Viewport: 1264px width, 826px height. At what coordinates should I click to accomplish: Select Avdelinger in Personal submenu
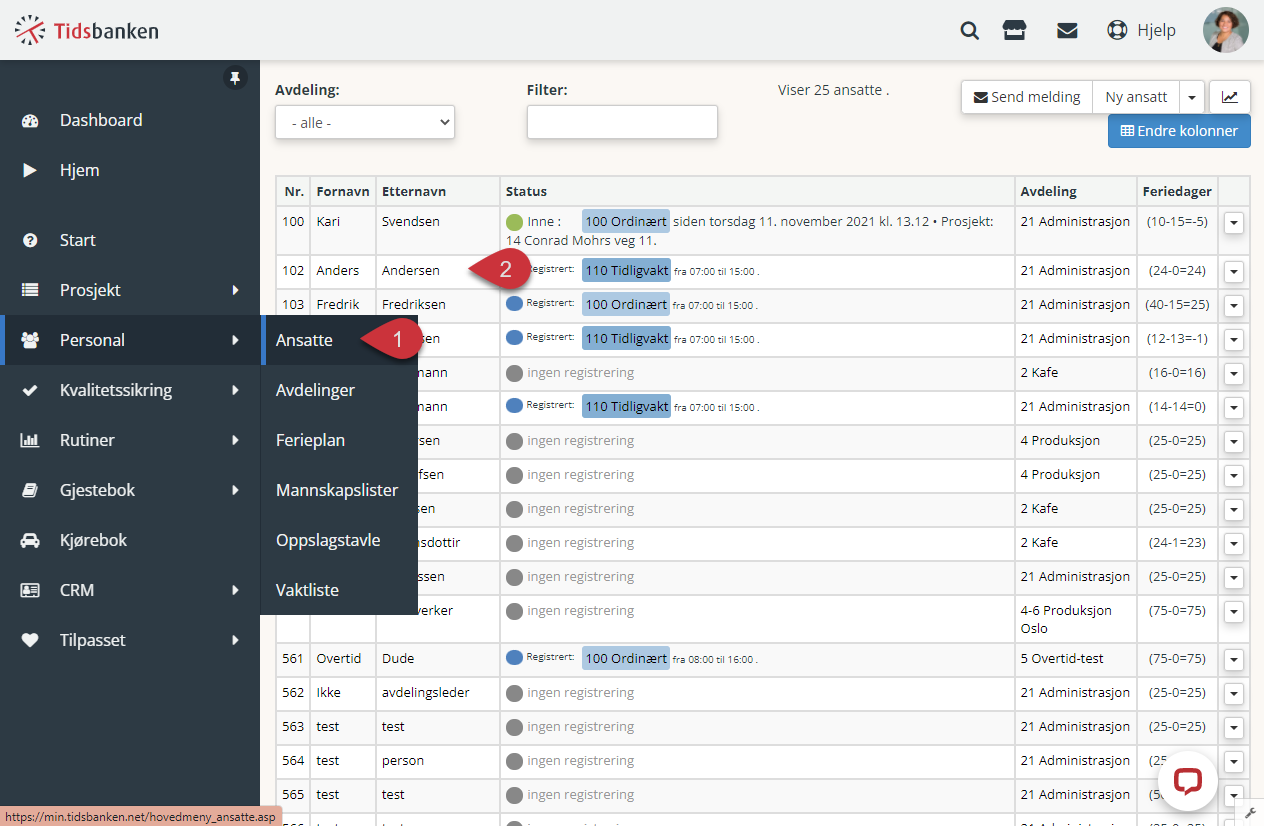[x=315, y=390]
